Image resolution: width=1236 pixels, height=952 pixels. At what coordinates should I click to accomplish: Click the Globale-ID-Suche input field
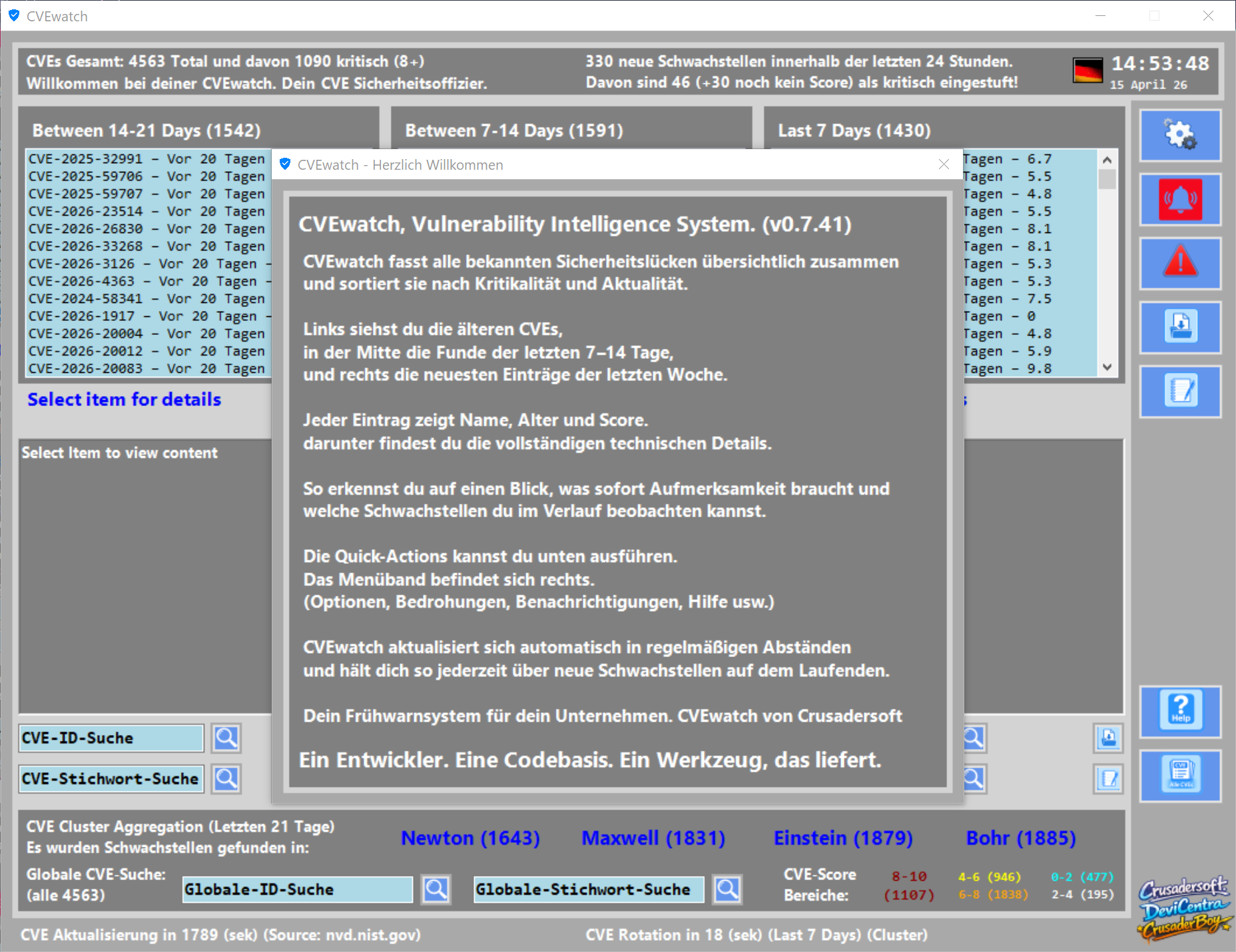[x=297, y=889]
